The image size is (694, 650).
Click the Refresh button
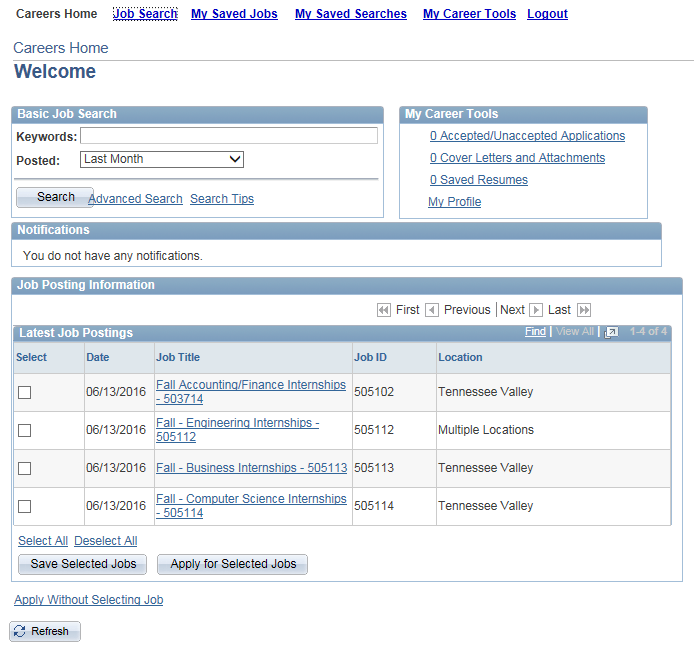click(45, 631)
